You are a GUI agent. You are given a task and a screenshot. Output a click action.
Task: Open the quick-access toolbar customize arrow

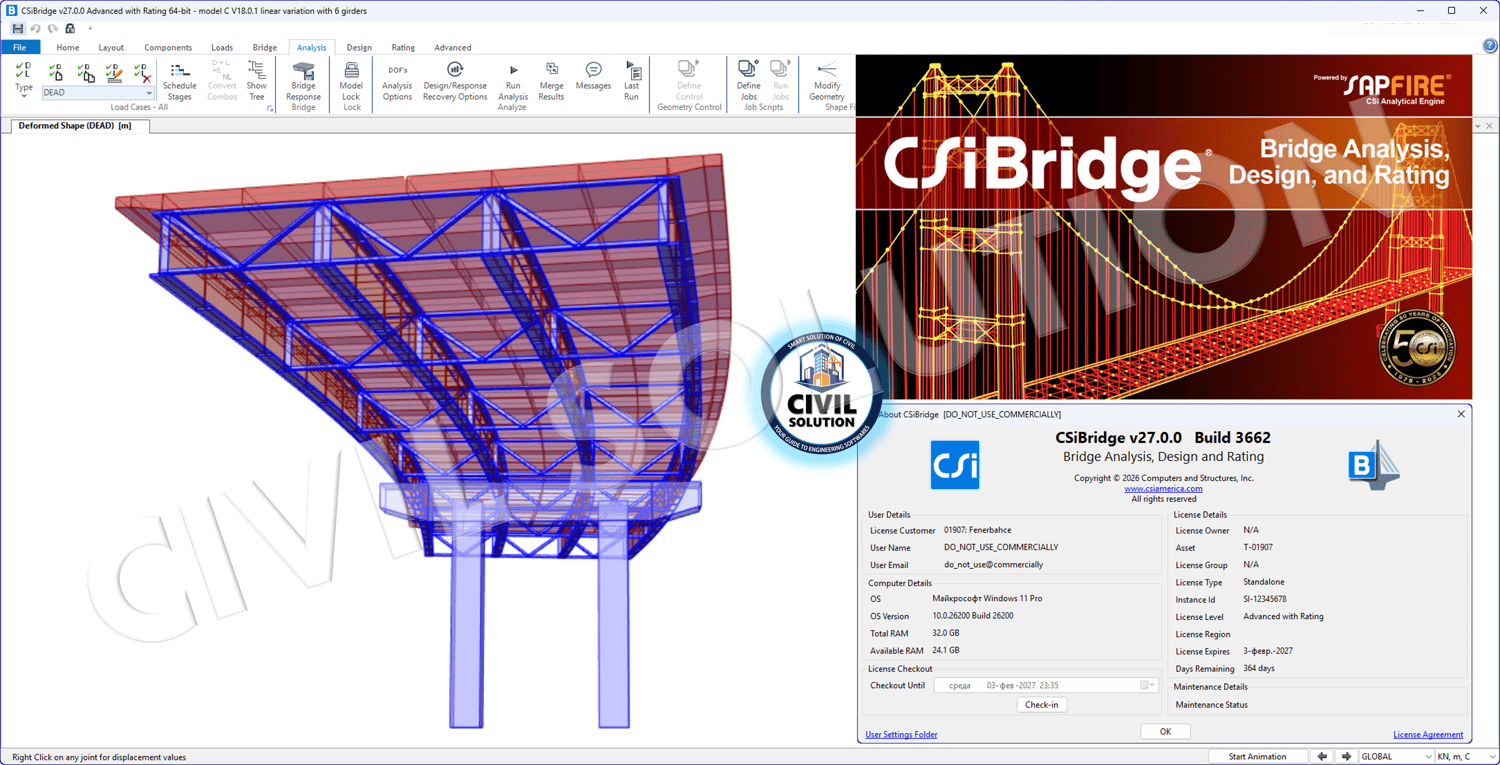pos(89,28)
